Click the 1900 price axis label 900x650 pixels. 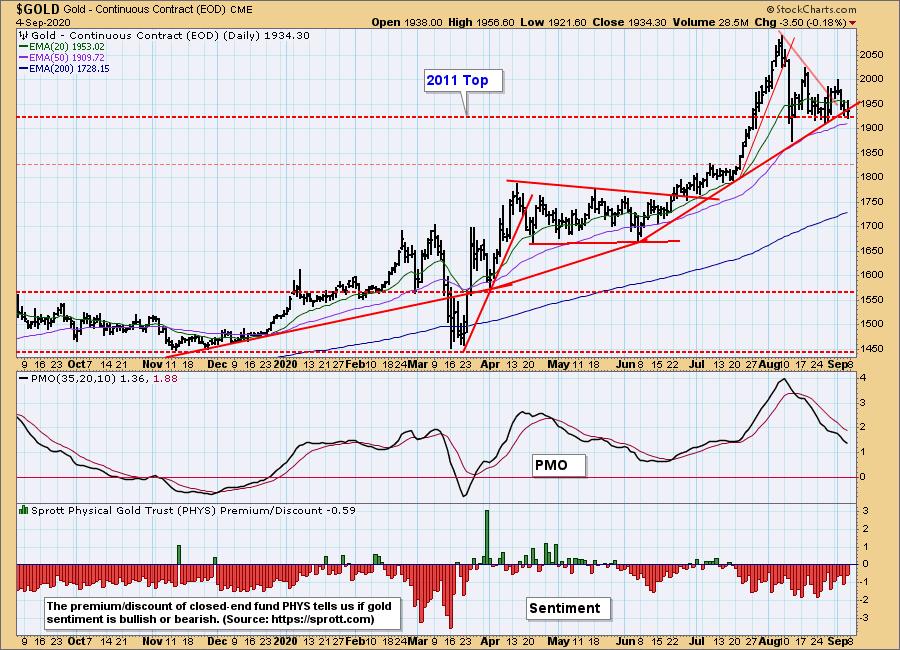point(872,128)
